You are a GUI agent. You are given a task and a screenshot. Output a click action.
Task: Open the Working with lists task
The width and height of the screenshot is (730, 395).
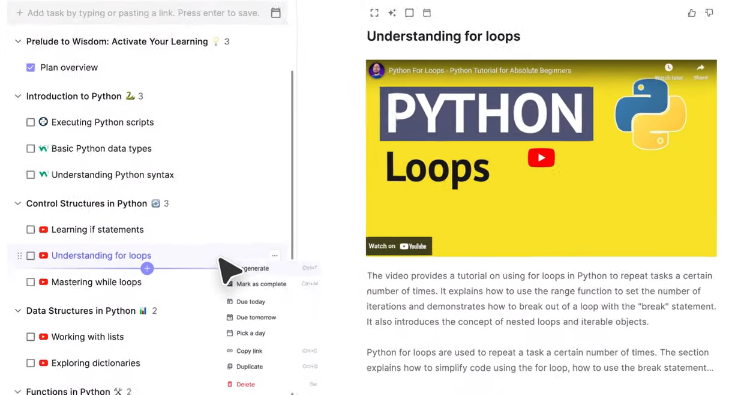coord(88,337)
